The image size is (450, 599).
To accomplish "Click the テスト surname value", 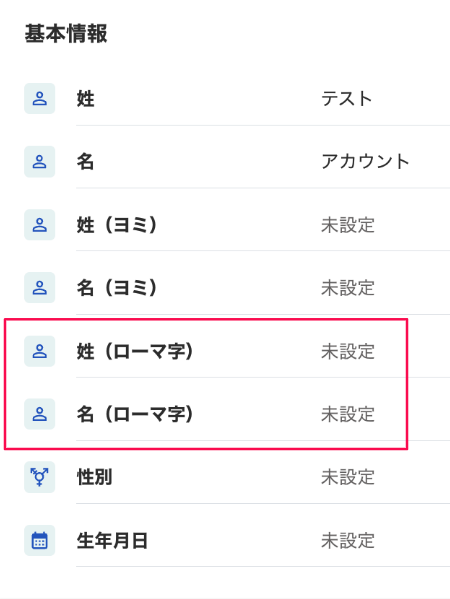I will click(346, 99).
